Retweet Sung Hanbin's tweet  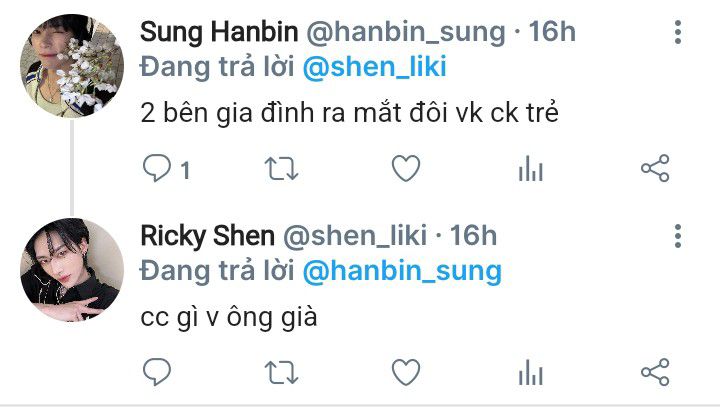pos(281,169)
